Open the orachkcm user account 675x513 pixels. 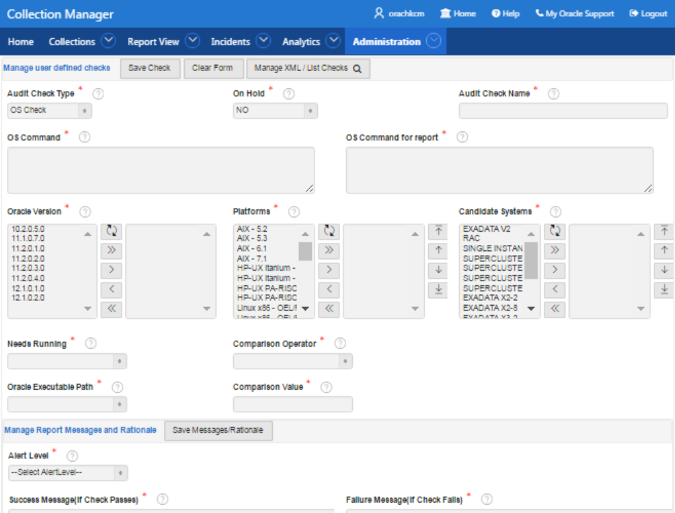399,14
